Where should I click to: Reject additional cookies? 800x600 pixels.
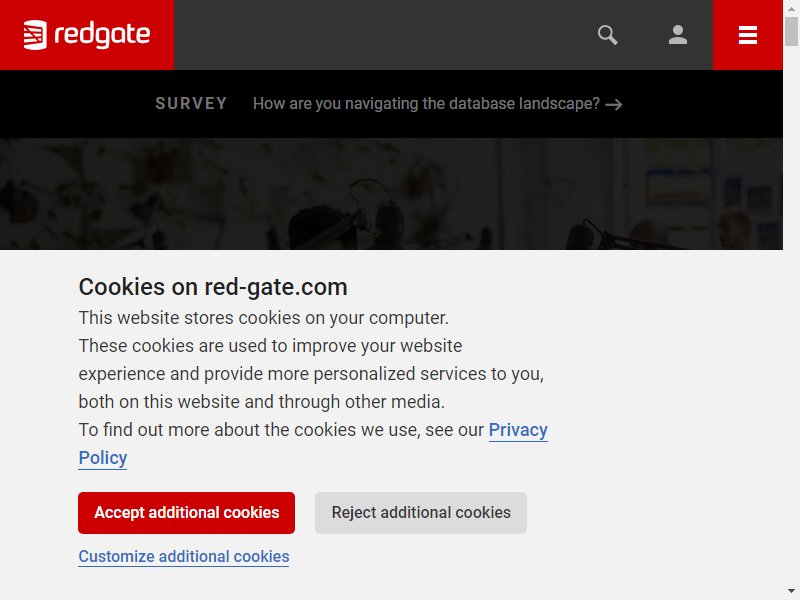pos(420,513)
